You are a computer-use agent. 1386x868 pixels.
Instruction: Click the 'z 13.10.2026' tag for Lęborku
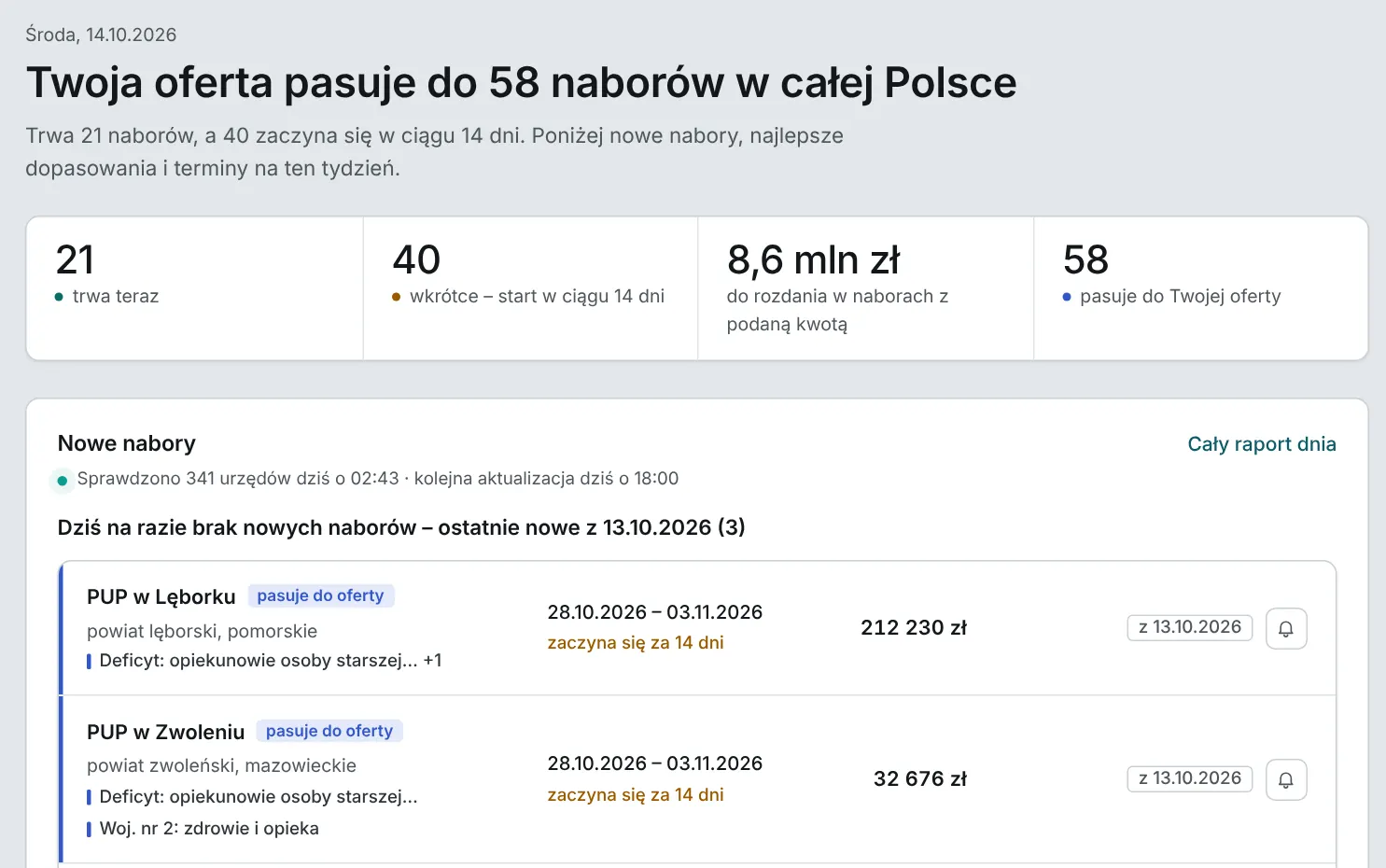pos(1190,627)
